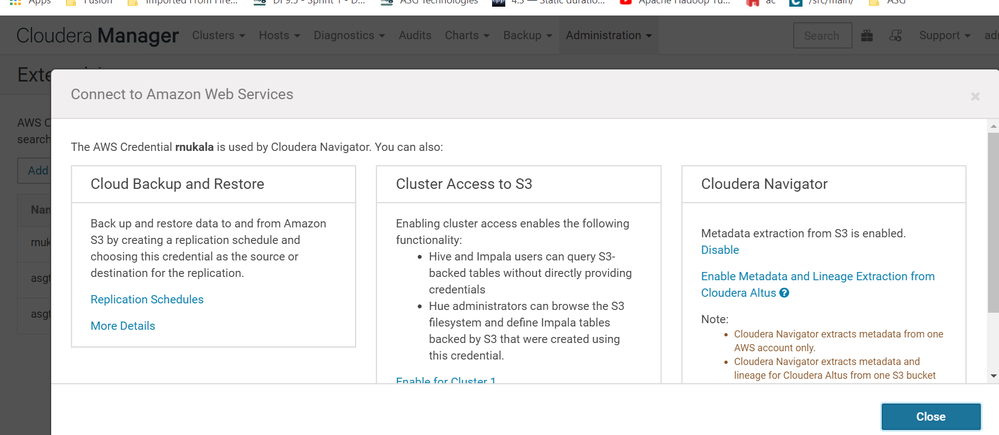Disable metadata extraction from S3
This screenshot has height=435, width=999.
(720, 250)
